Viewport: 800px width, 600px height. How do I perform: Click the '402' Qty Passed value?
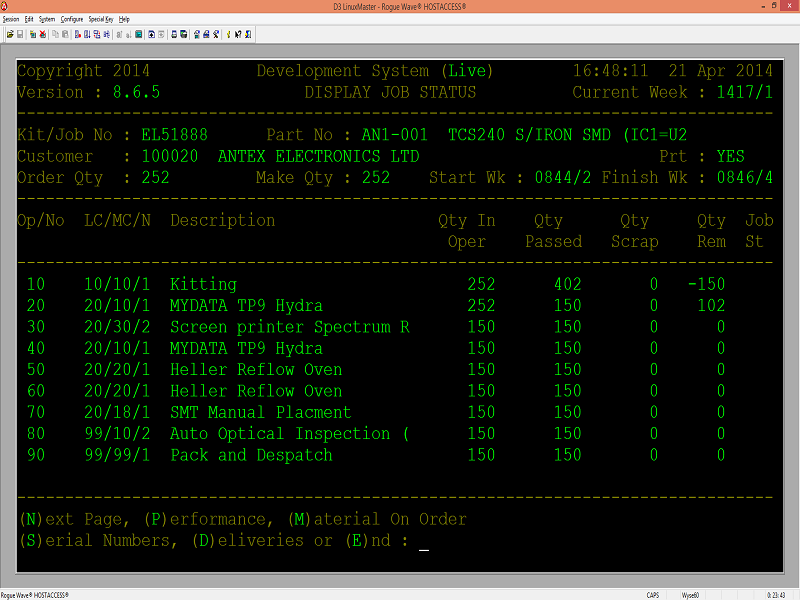coord(567,284)
